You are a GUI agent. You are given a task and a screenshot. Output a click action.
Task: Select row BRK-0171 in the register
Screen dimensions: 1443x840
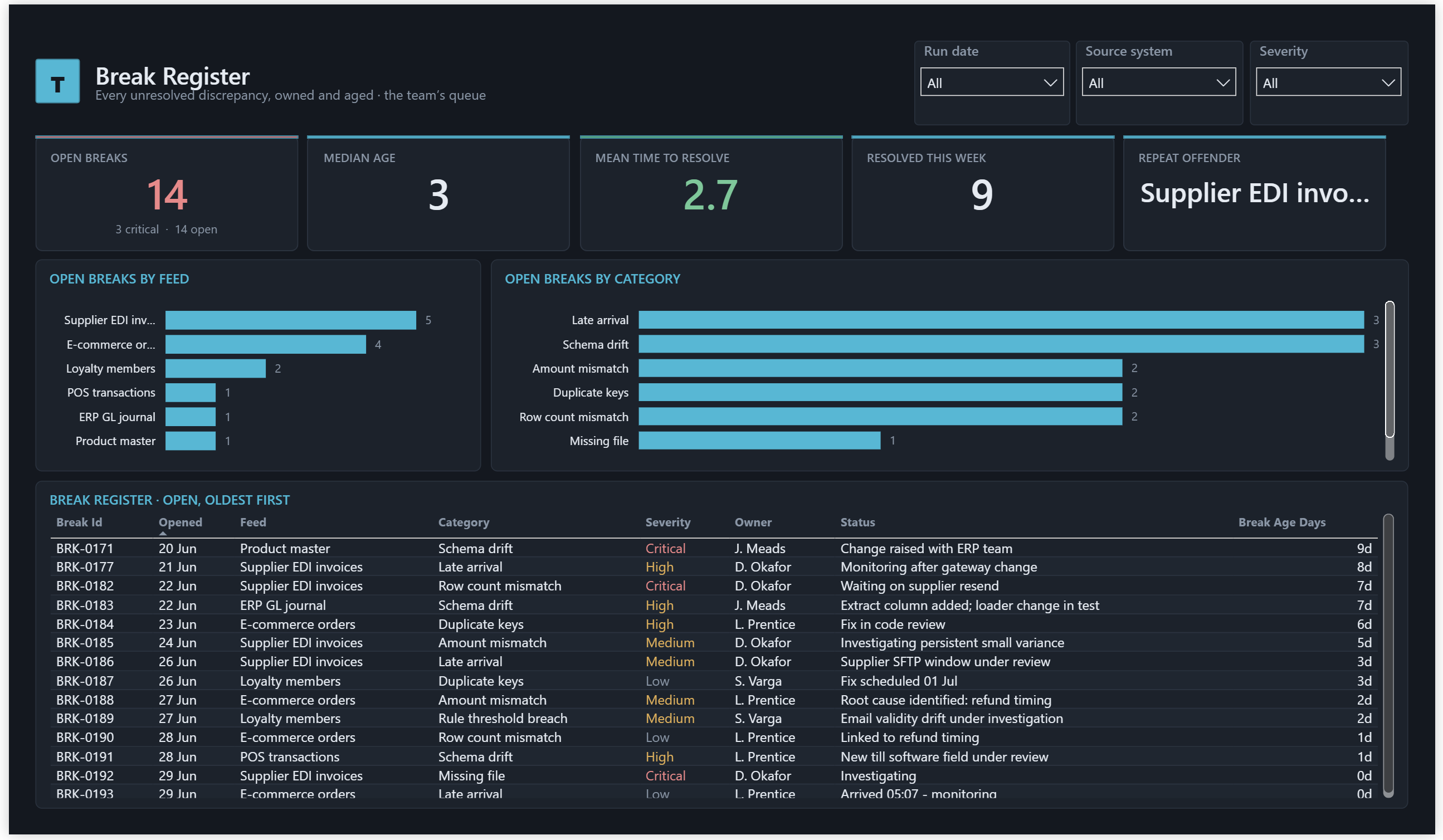(714, 549)
